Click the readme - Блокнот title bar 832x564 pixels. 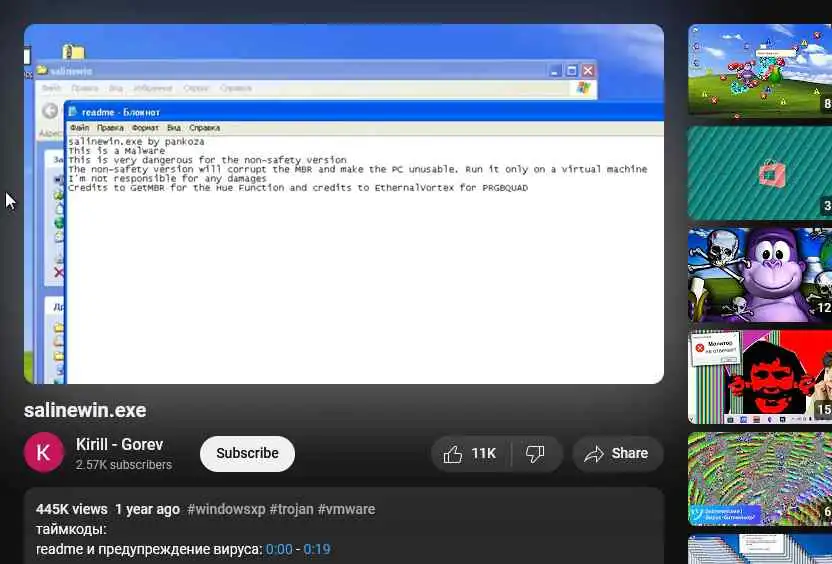[364, 112]
